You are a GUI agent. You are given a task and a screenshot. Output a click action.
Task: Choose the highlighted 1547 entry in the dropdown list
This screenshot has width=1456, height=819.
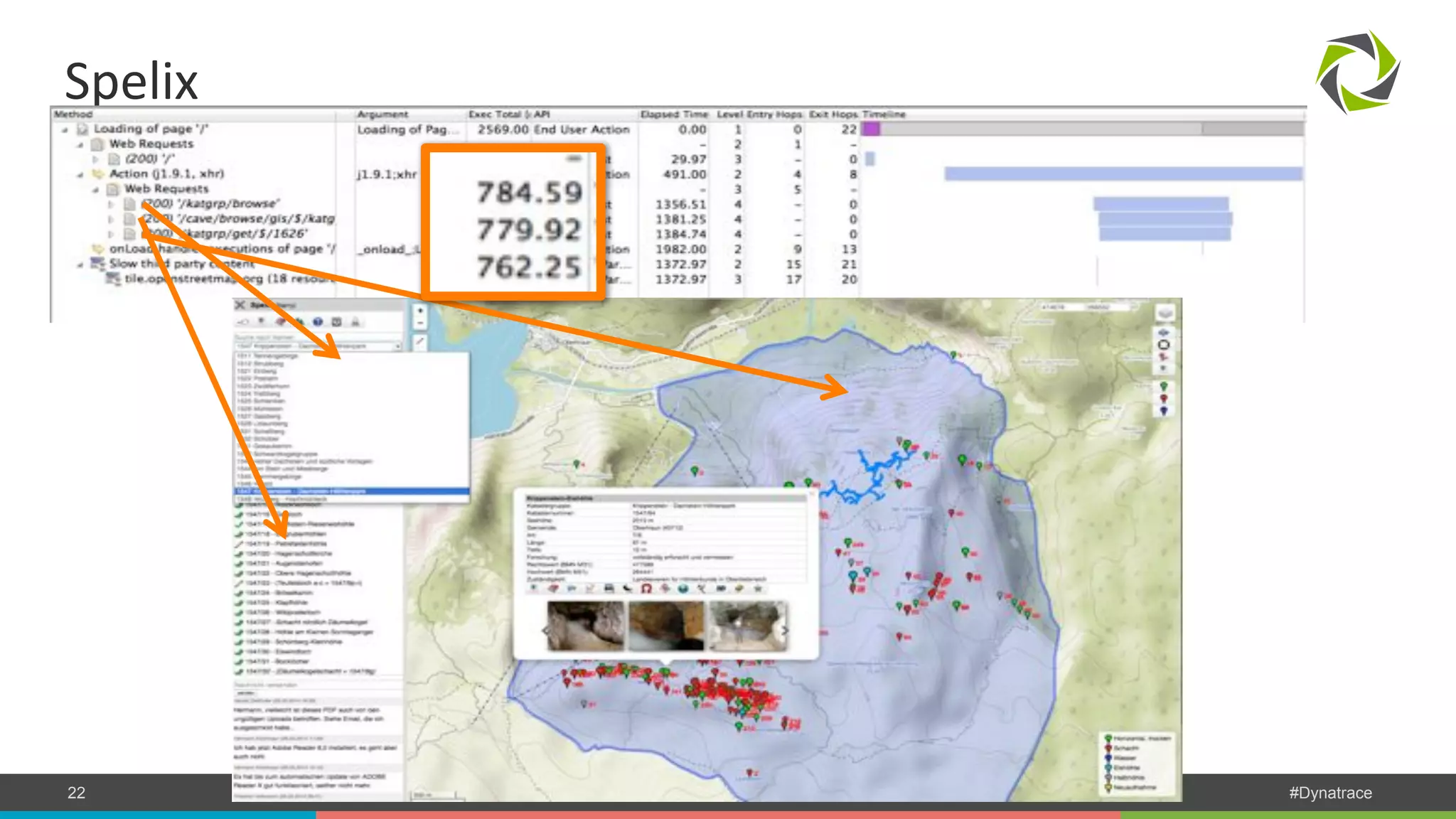[352, 491]
